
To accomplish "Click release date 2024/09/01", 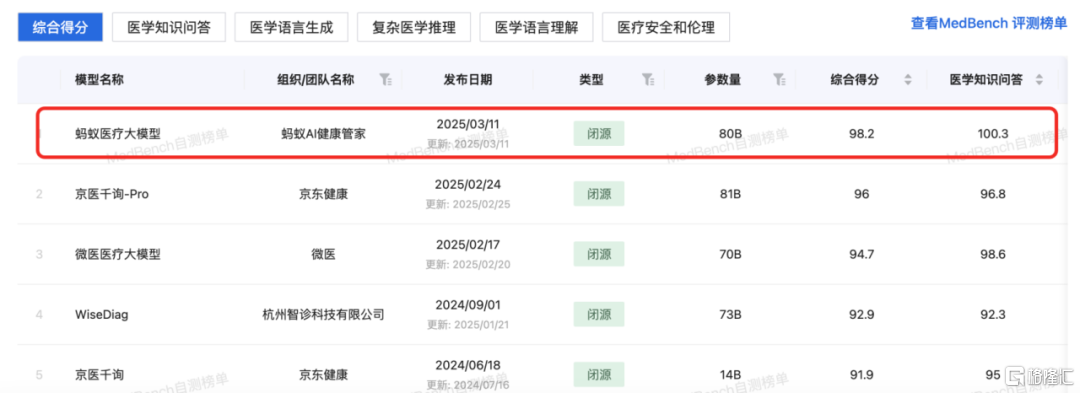I will click(x=468, y=306).
